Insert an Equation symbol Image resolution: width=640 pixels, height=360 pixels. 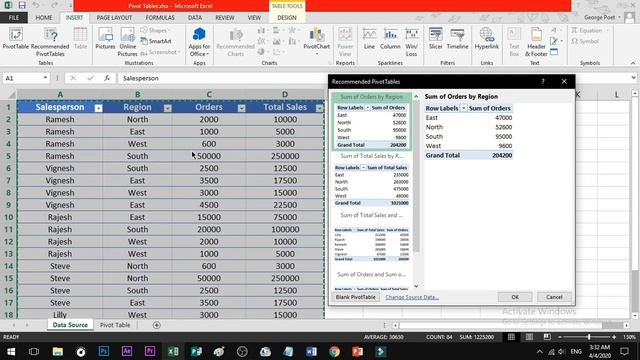[x=587, y=31]
